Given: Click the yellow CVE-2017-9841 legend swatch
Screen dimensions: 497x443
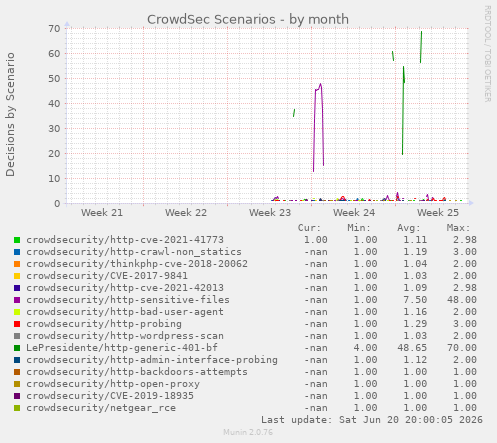Looking at the screenshot, I should point(17,276).
